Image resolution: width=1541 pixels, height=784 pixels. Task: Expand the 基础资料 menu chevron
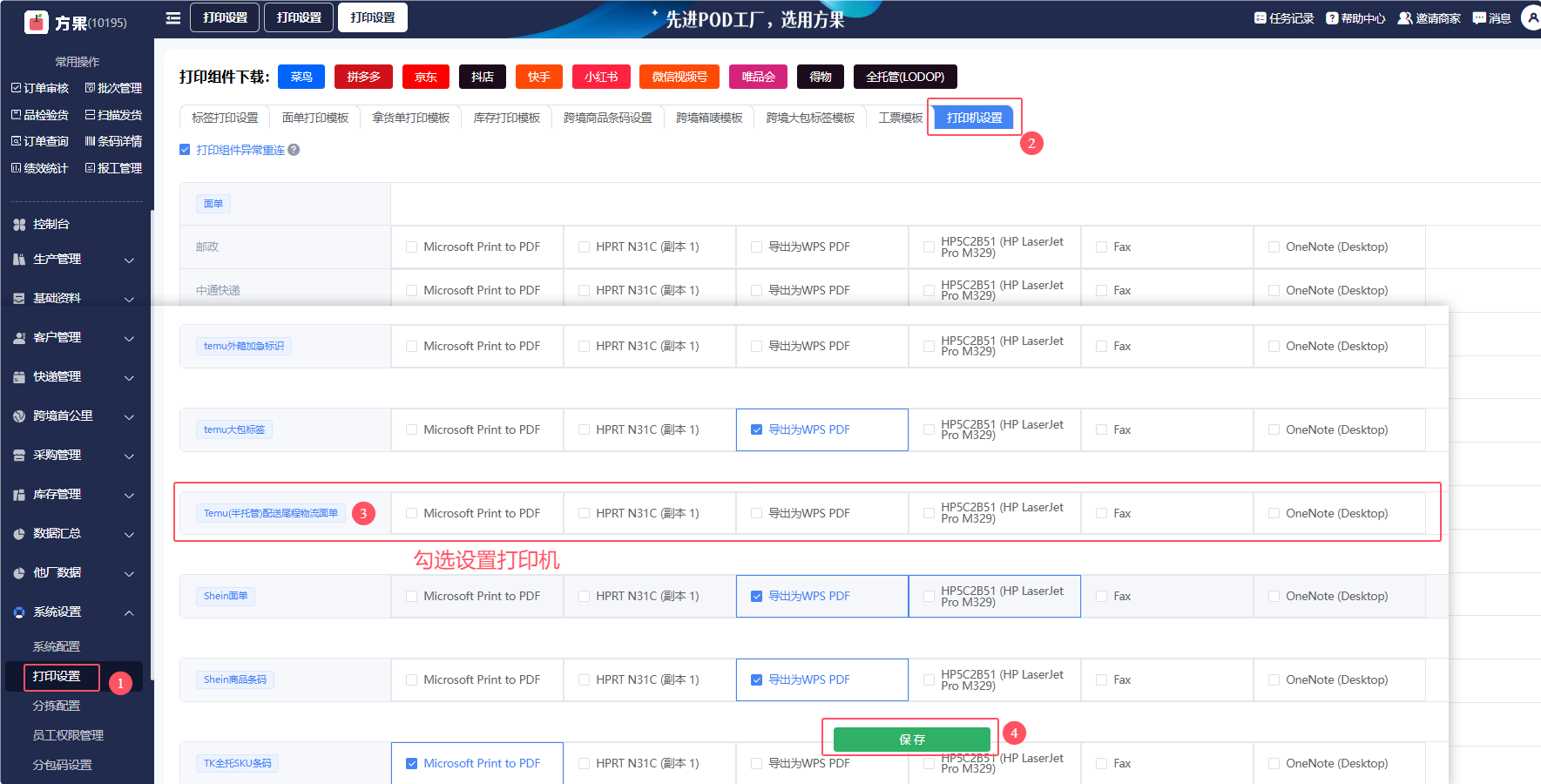(x=129, y=300)
